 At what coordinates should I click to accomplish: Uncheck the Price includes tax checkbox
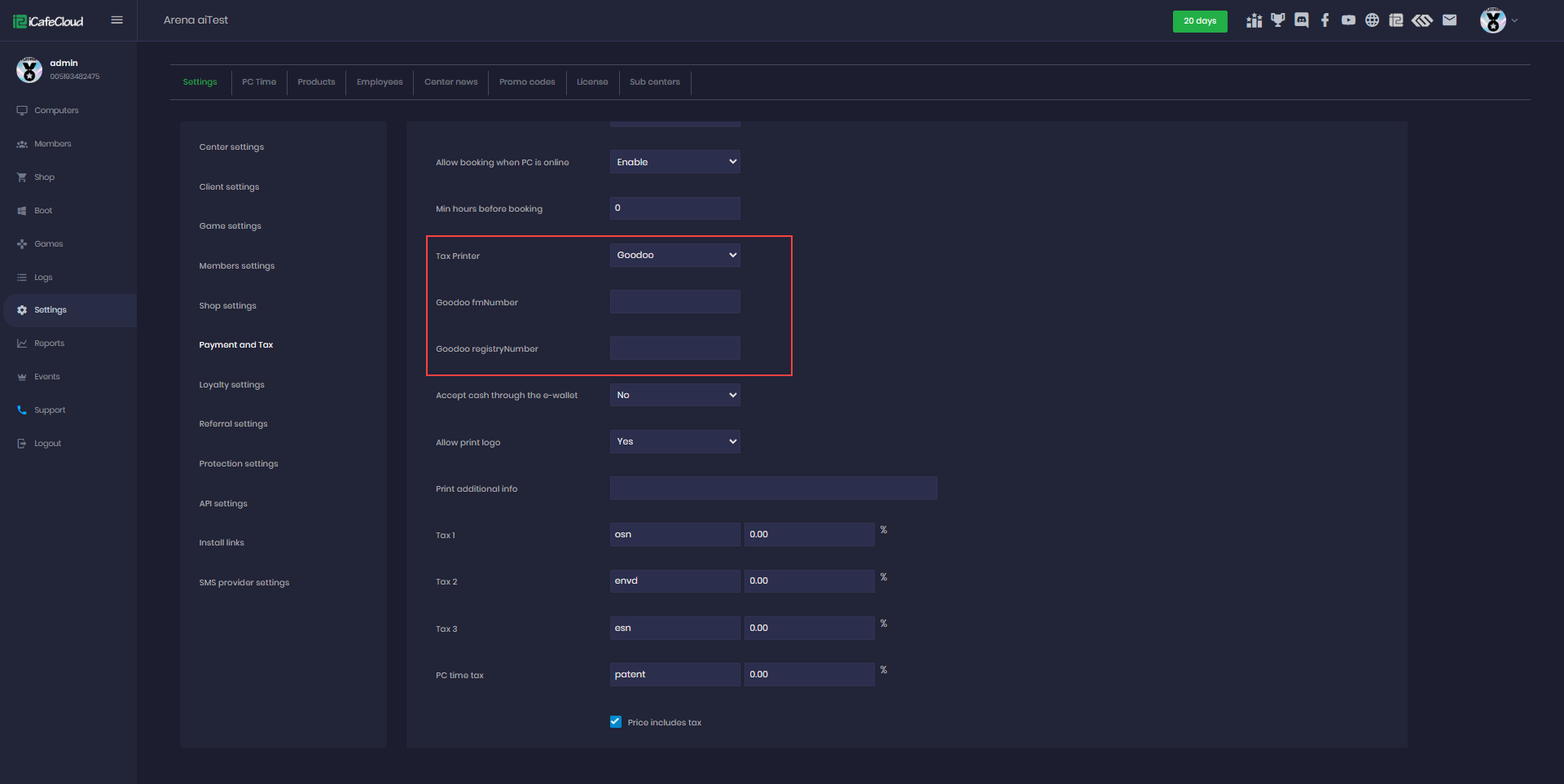click(x=616, y=722)
